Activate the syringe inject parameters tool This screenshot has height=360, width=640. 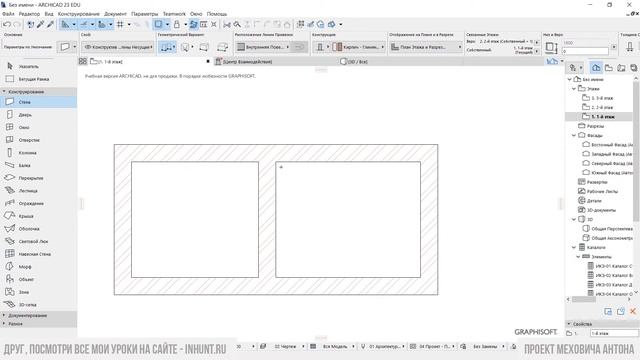pos(50,24)
